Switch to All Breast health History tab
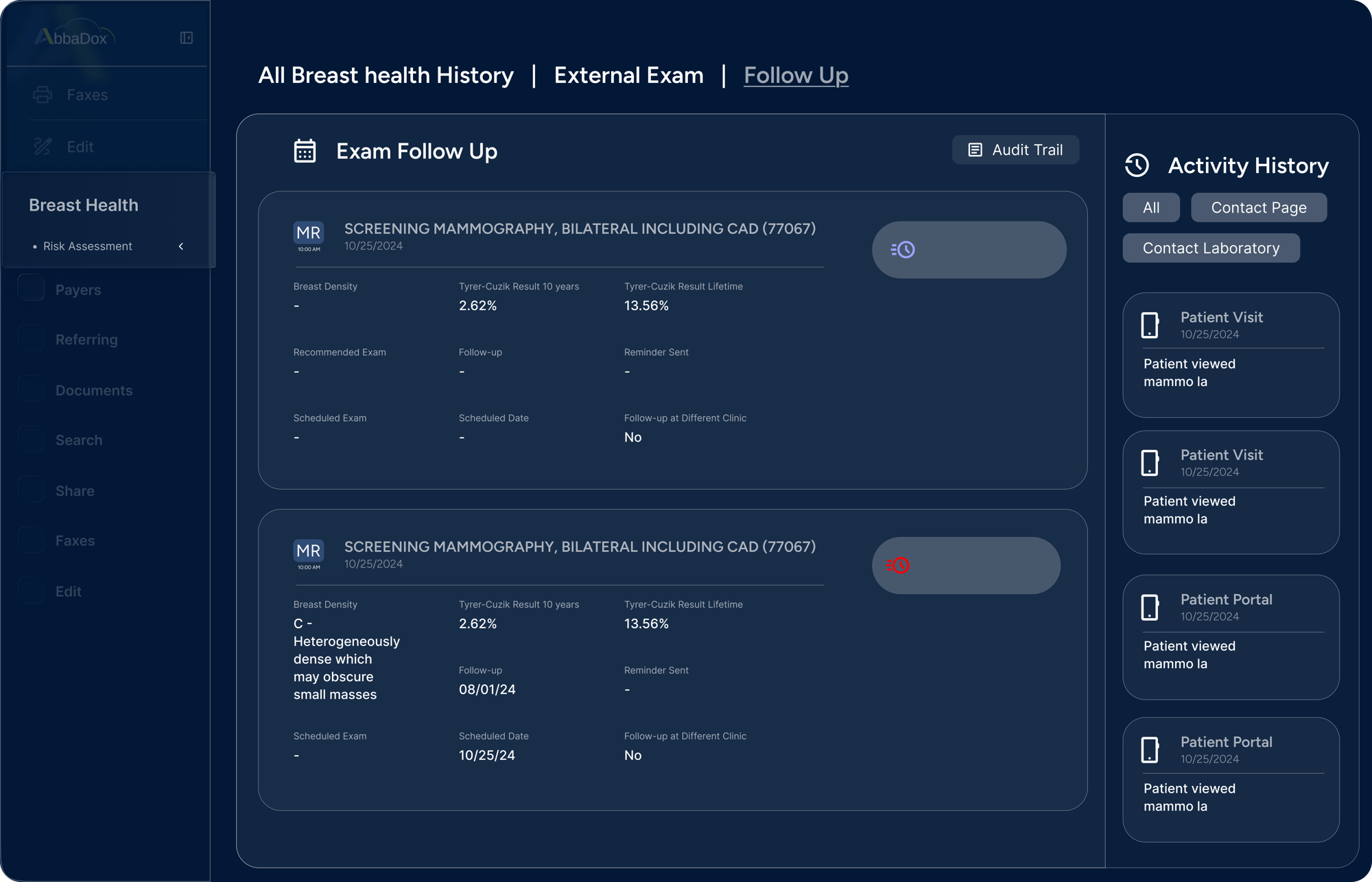Viewport: 1372px width, 882px height. point(386,75)
